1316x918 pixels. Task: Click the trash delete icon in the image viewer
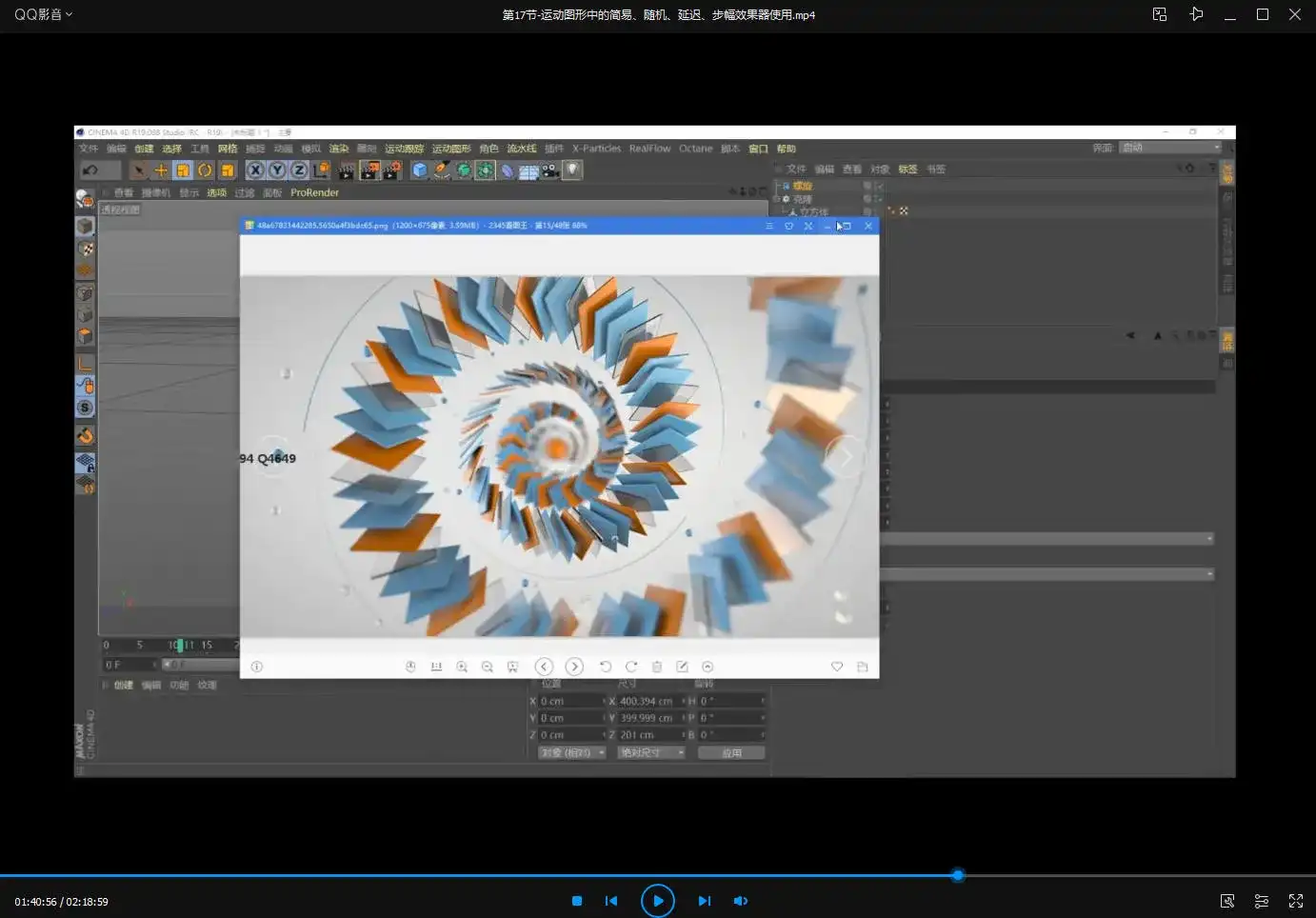[656, 667]
